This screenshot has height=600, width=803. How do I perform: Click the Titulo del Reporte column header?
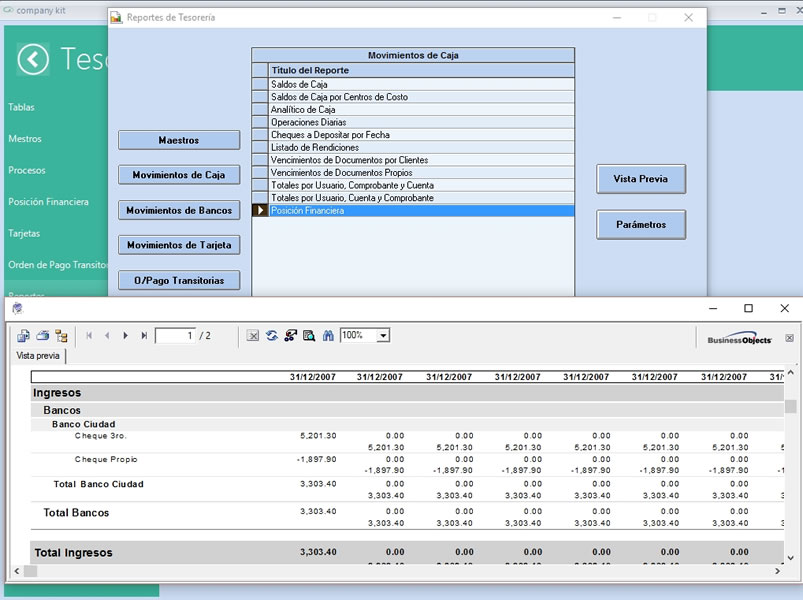click(x=422, y=70)
